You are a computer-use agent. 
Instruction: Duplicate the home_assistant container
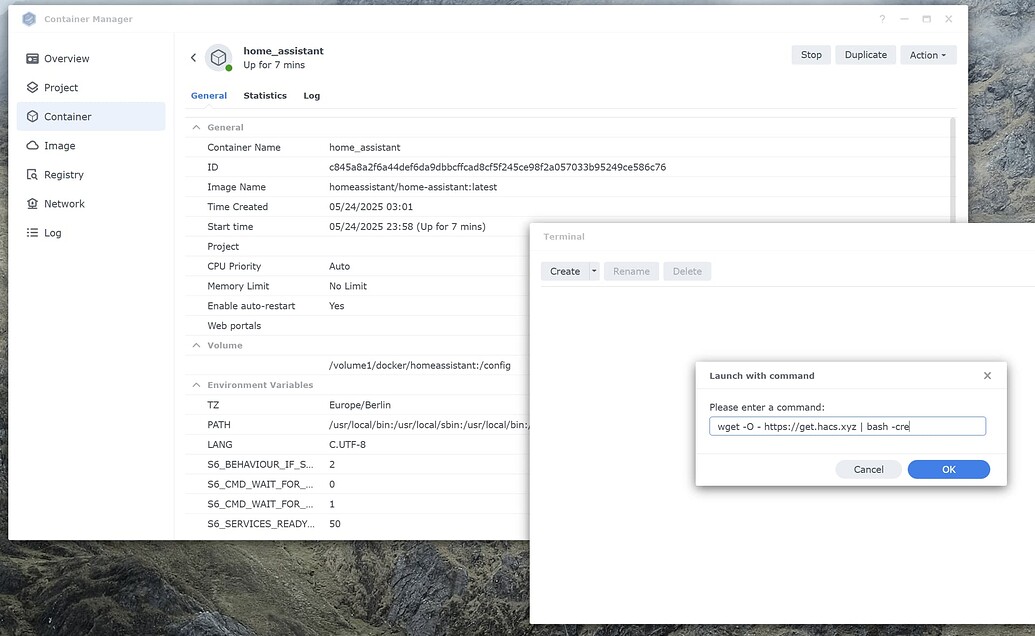[x=865, y=55]
